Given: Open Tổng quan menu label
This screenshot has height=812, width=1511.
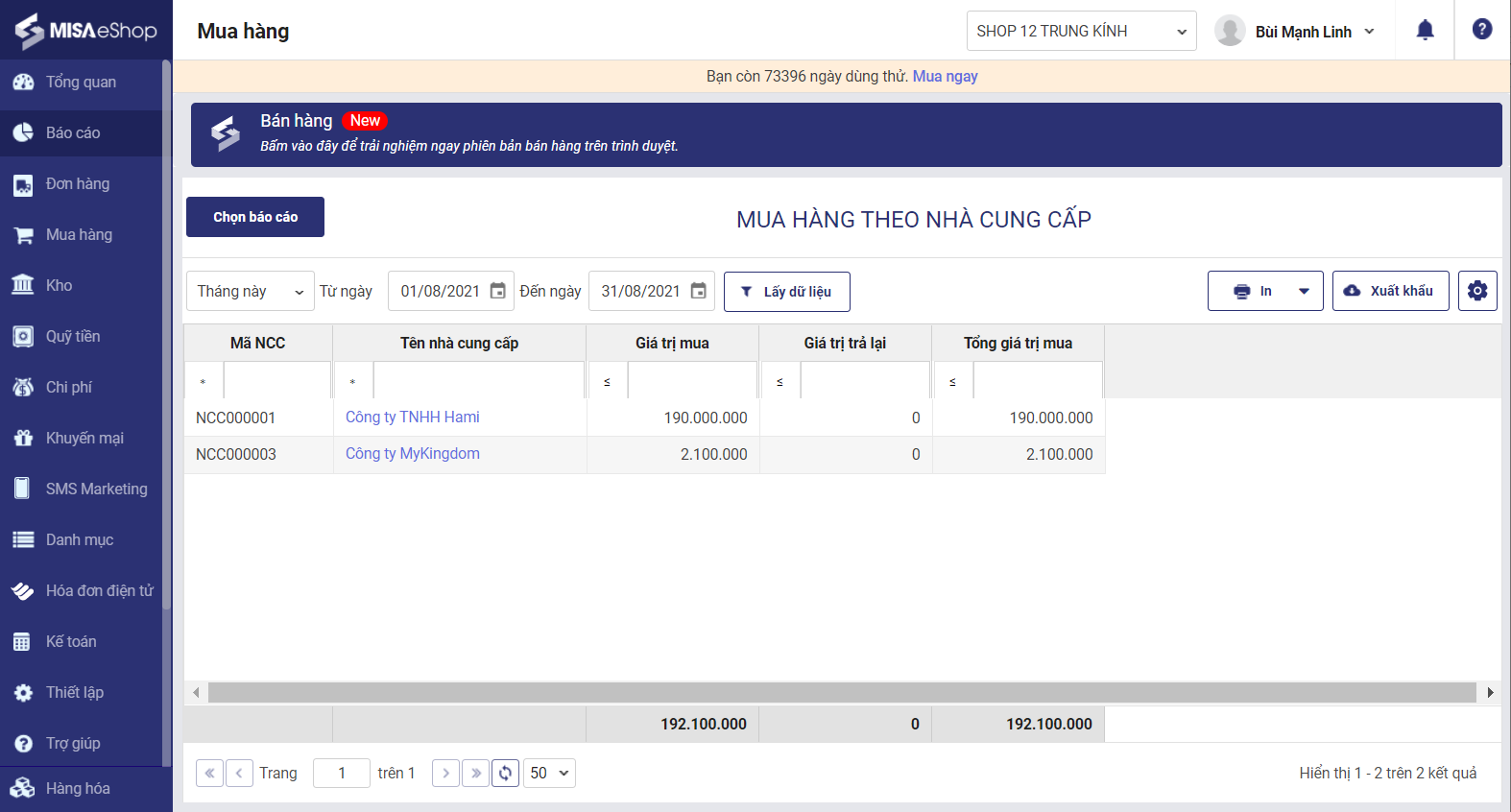Looking at the screenshot, I should click(x=81, y=83).
